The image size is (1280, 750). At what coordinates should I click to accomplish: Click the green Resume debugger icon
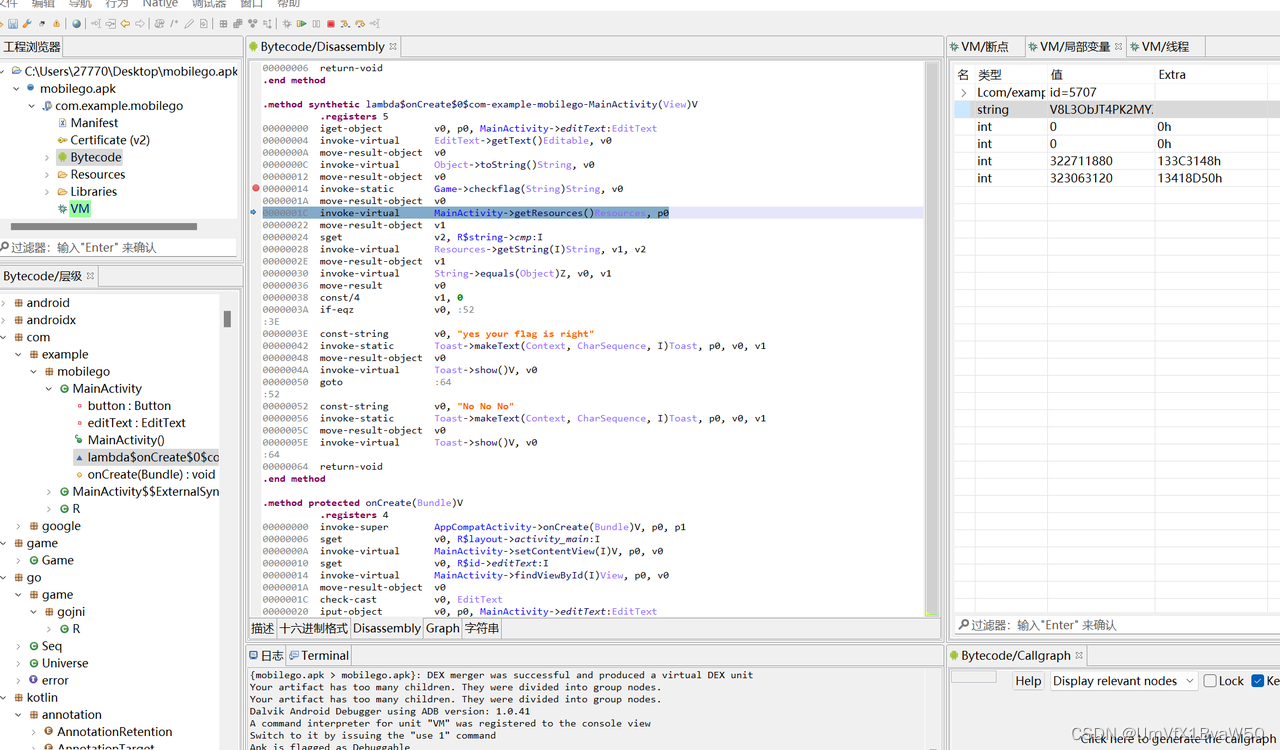click(302, 23)
